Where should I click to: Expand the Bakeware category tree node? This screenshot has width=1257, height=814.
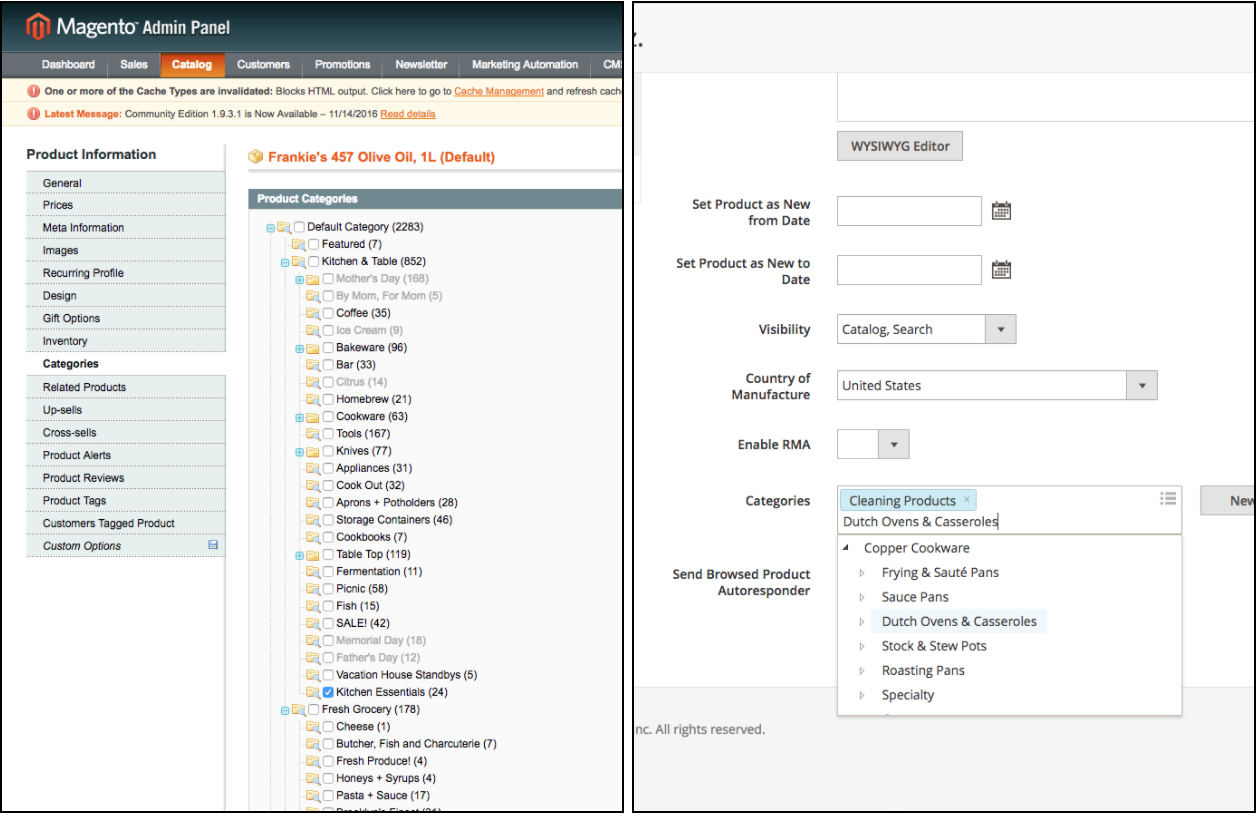pos(300,348)
